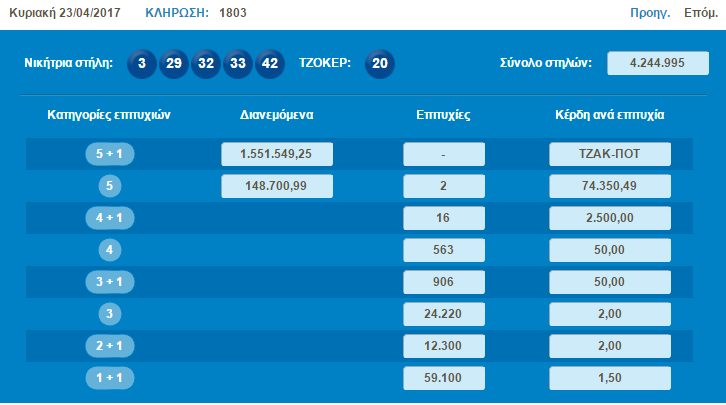The height and width of the screenshot is (405, 726).
Task: Click the 74.350,49 winnings value
Action: click(x=609, y=186)
